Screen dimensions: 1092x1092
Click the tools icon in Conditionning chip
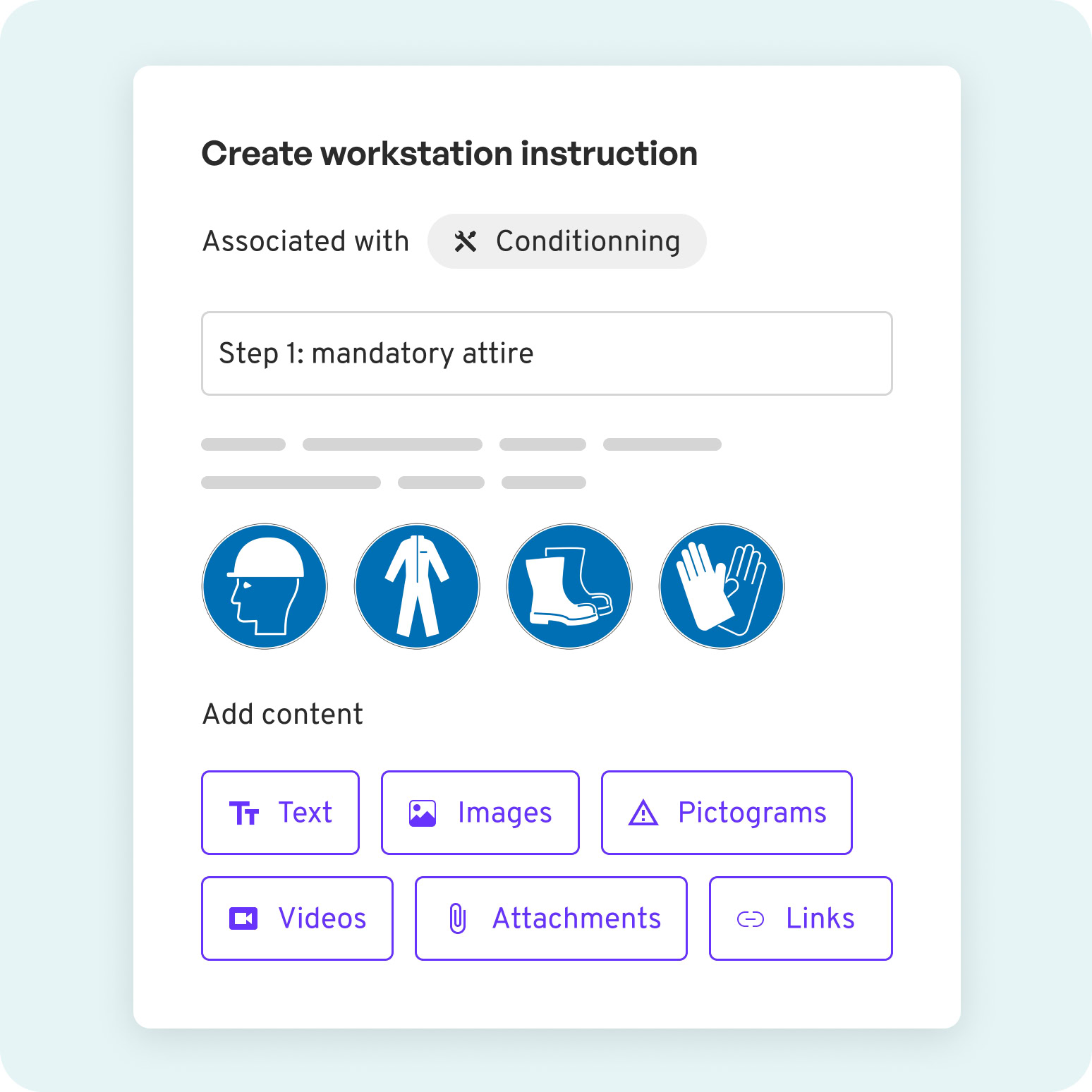click(x=466, y=241)
